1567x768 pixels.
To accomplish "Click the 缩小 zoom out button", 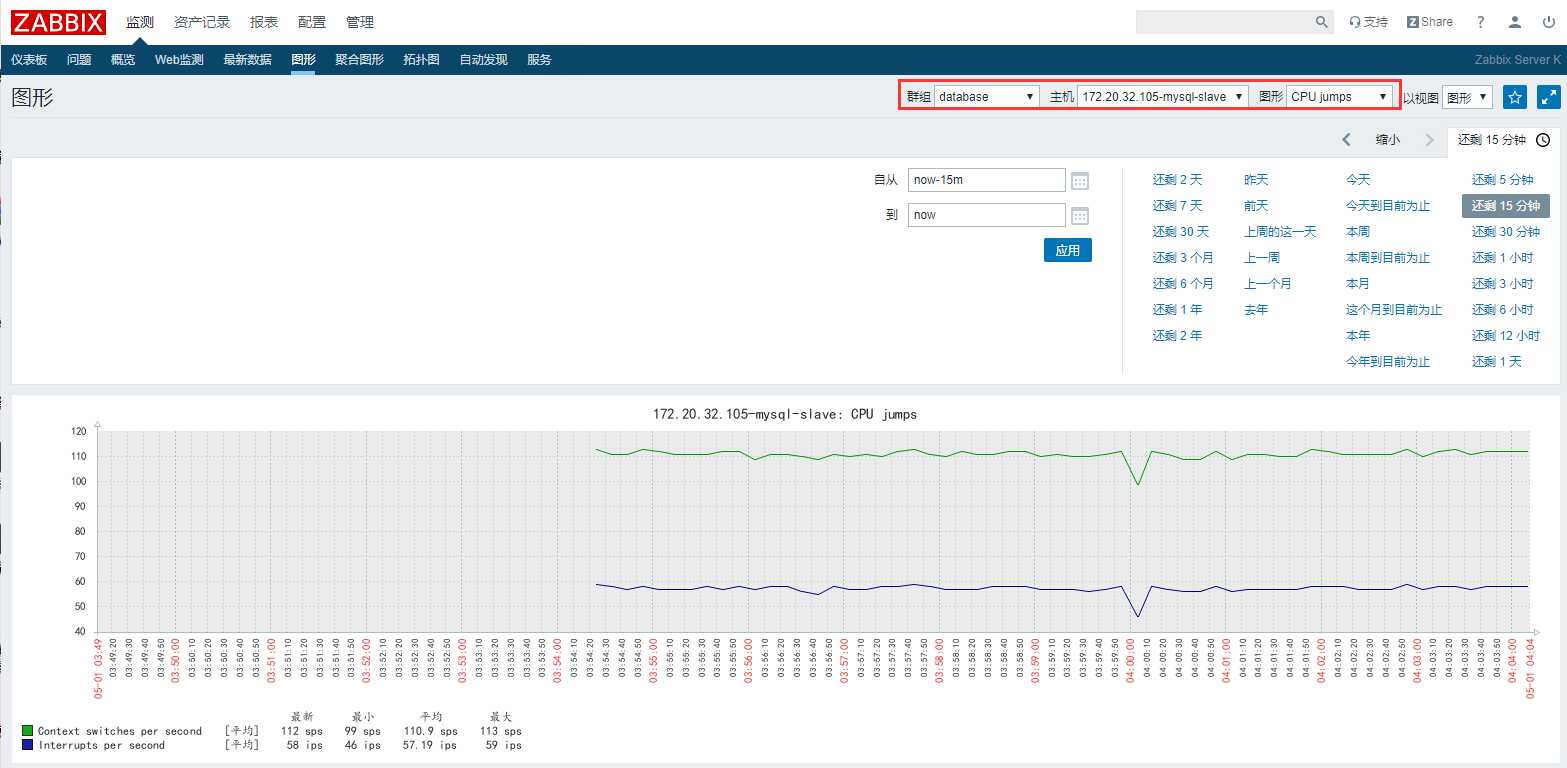I will click(x=1388, y=140).
